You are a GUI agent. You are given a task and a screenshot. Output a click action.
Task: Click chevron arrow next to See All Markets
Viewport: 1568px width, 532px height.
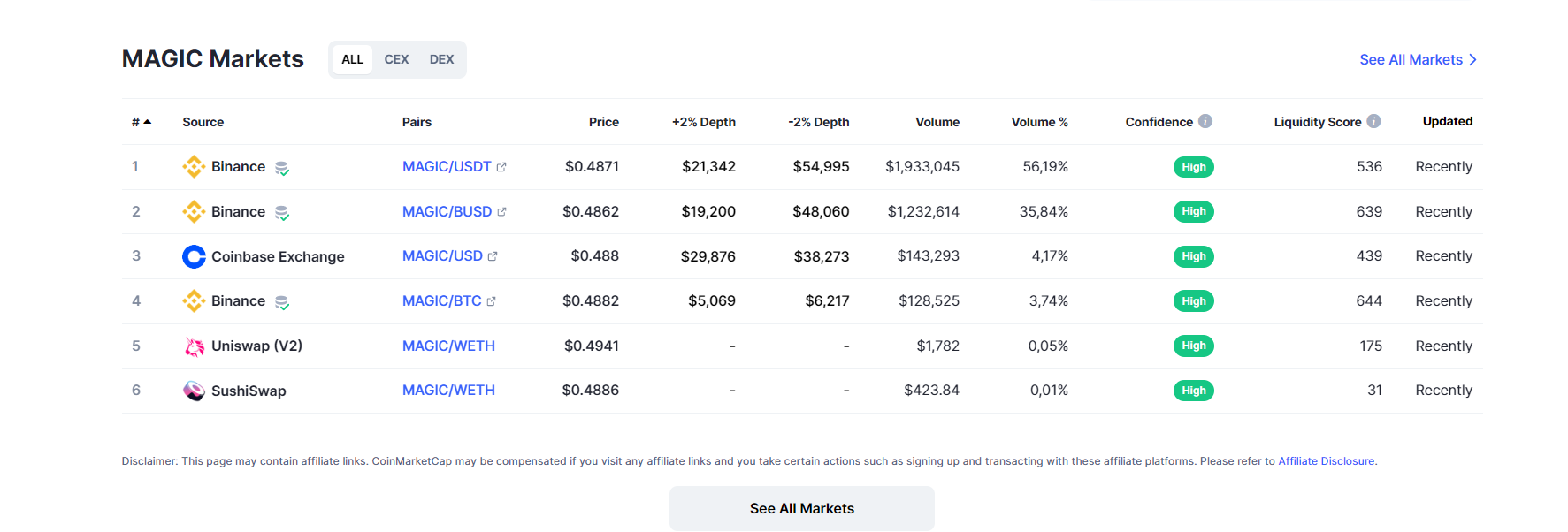pyautogui.click(x=1472, y=60)
